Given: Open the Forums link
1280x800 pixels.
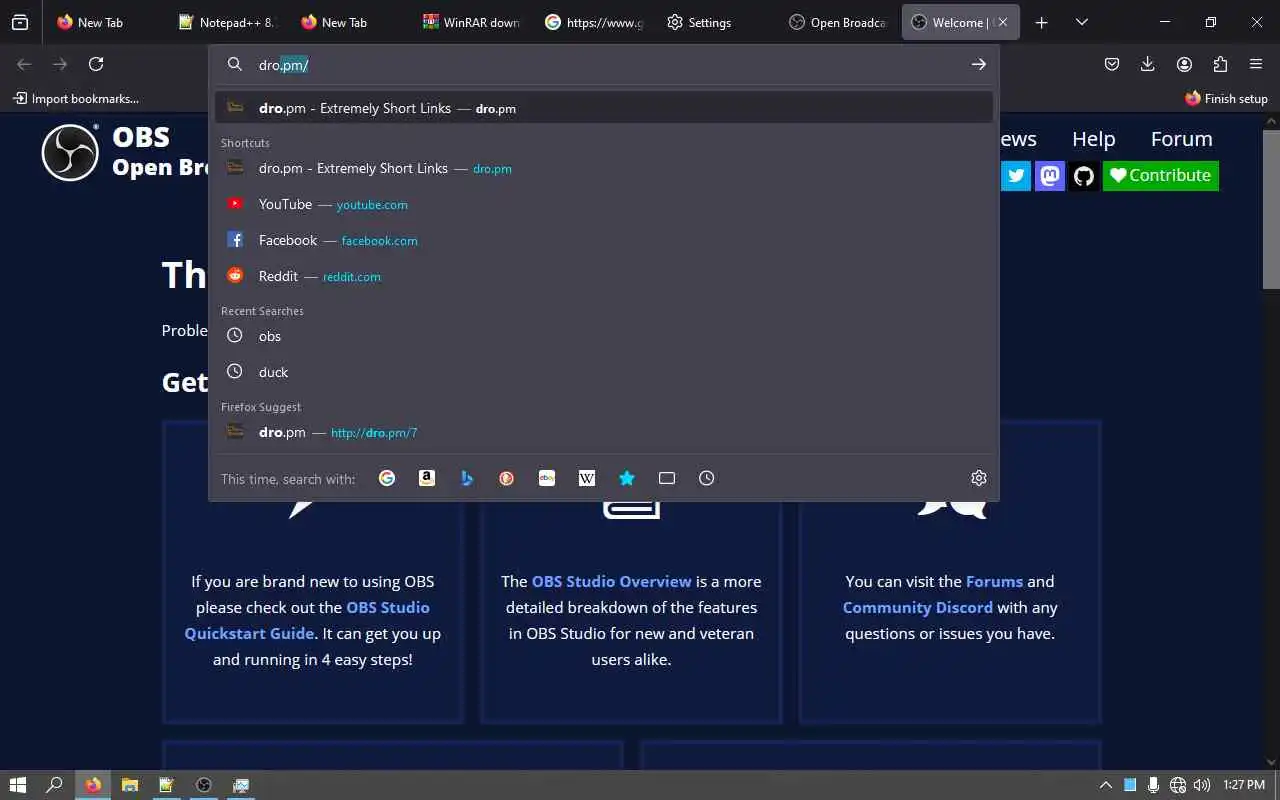Looking at the screenshot, I should click(994, 581).
